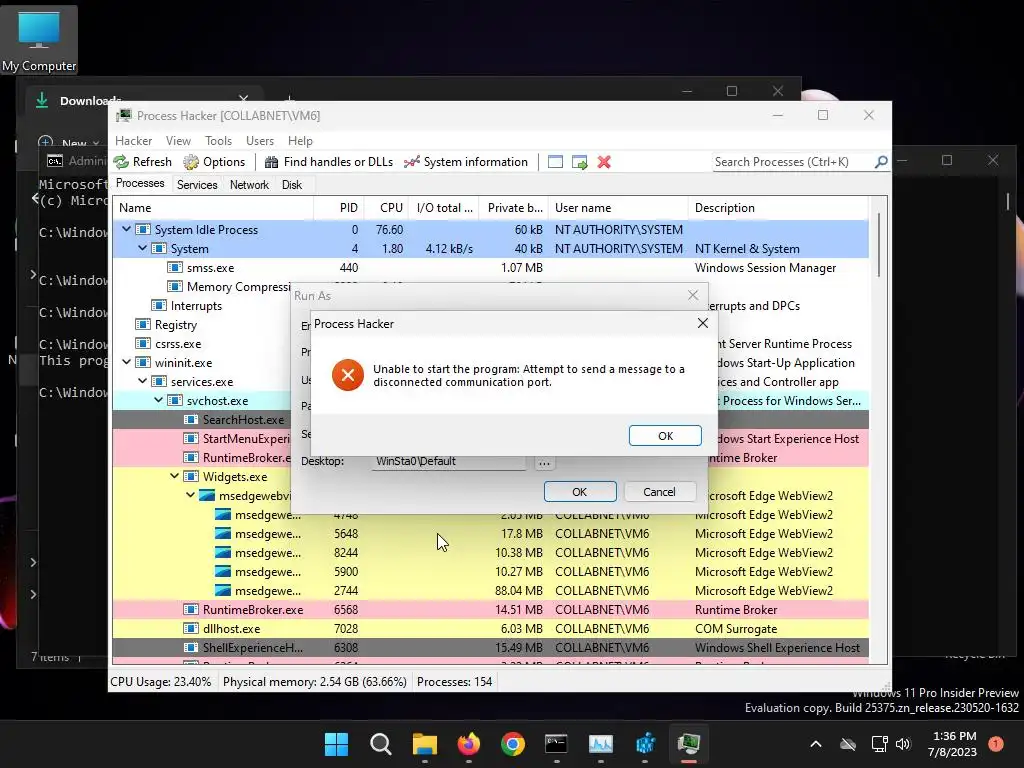This screenshot has height=768, width=1024.
Task: Sort by the Name column header
Action: 214,208
